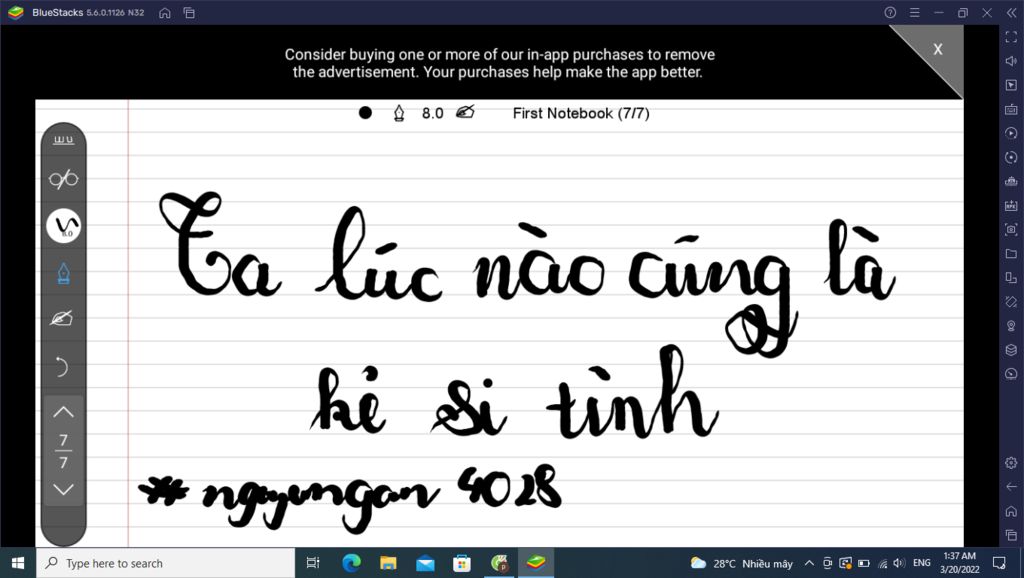Launch Microsoft Edge from taskbar
1024x578 pixels.
[x=351, y=563]
